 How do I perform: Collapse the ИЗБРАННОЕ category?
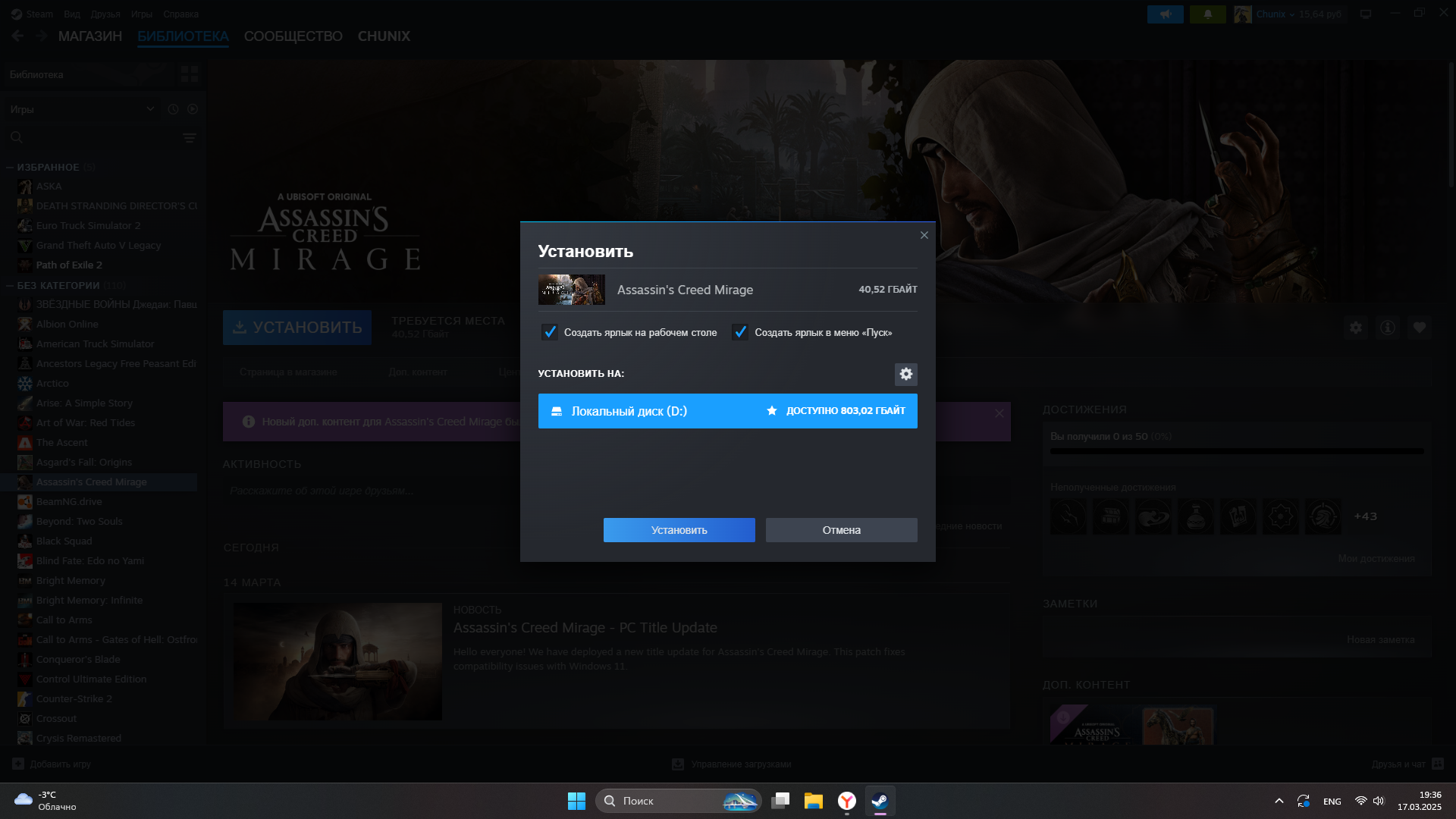tap(11, 167)
